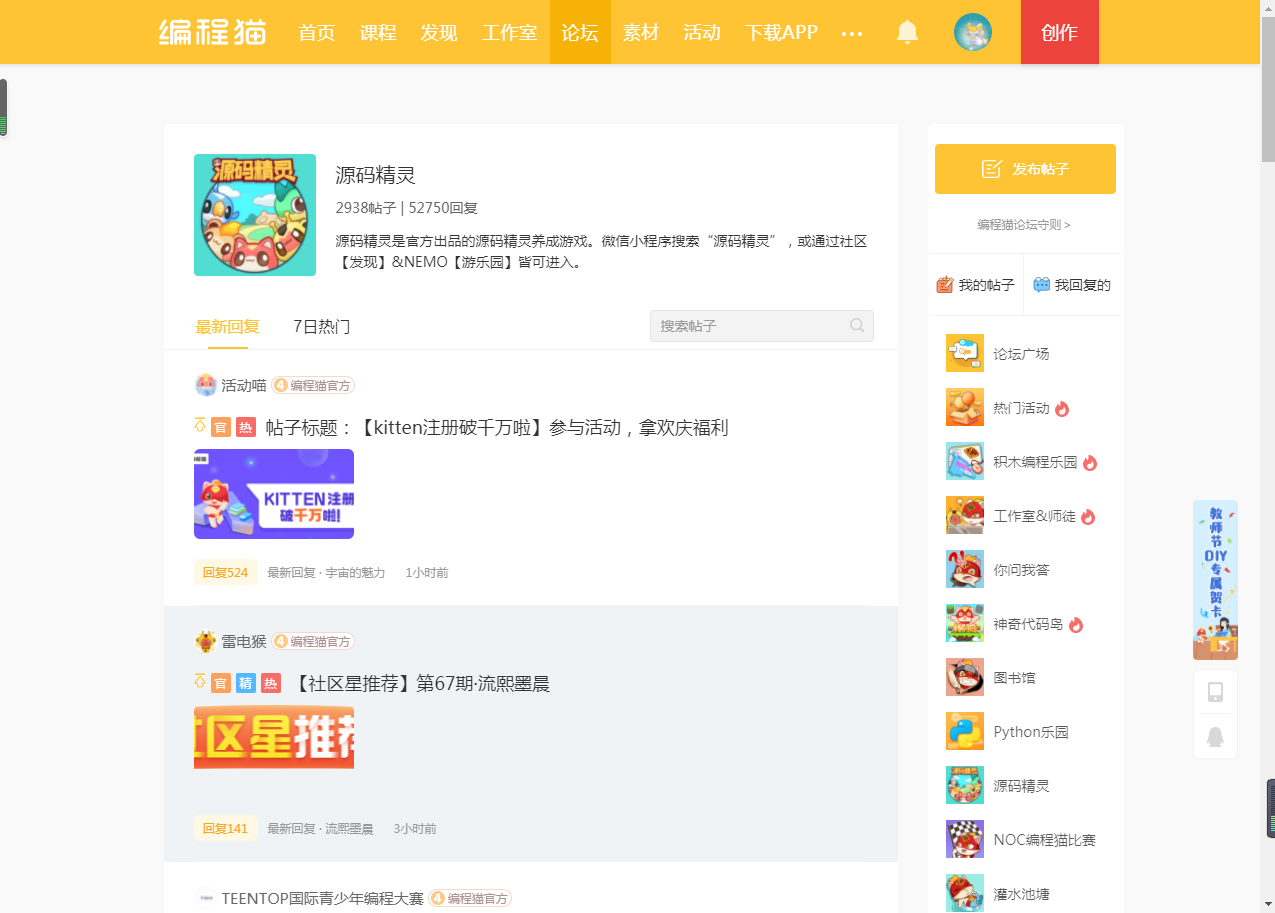Open 你问我答 board icon
The width and height of the screenshot is (1275, 913).
pyautogui.click(x=965, y=569)
